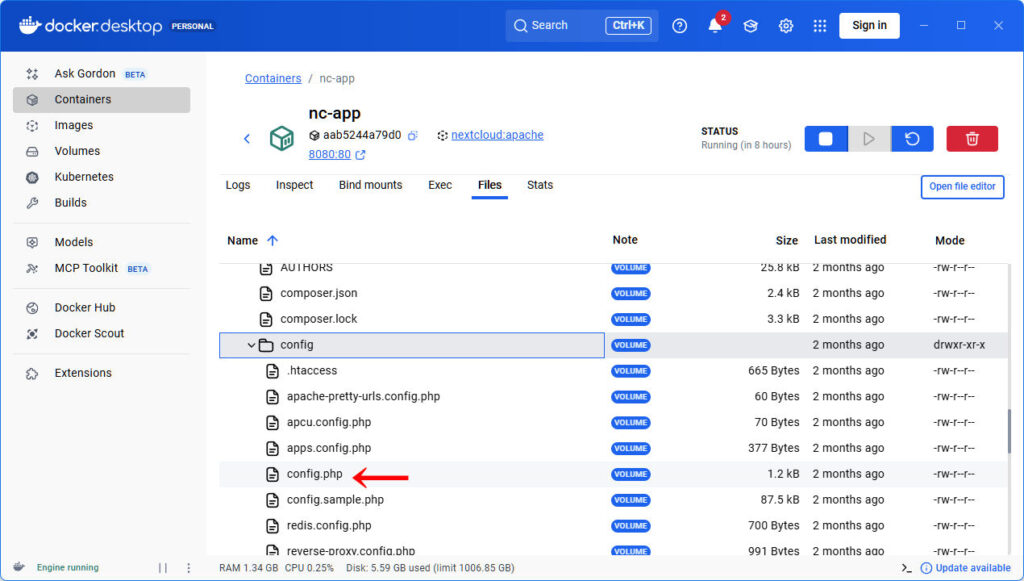Open Docker Desktop settings gear
Image resolution: width=1024 pixels, height=581 pixels.
click(x=786, y=26)
